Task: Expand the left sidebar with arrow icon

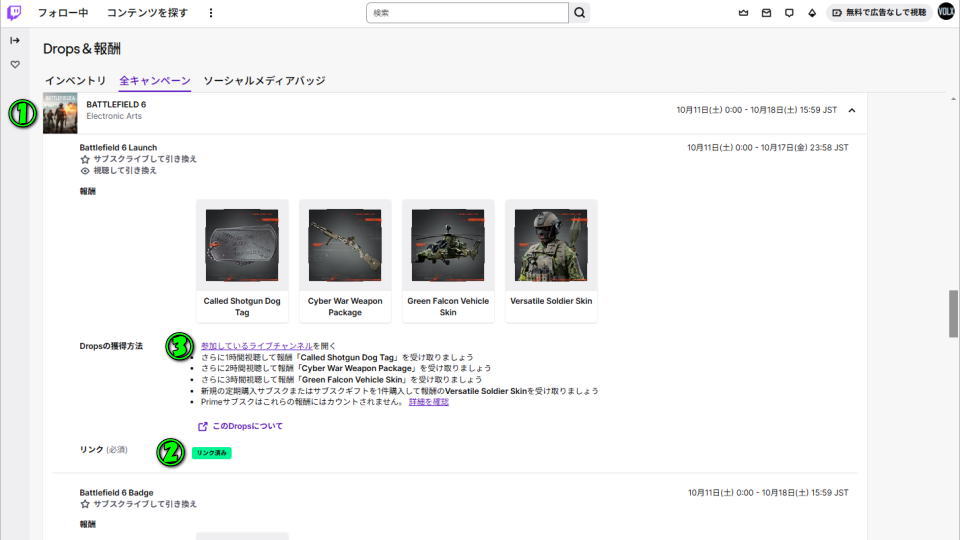Action: 15,41
